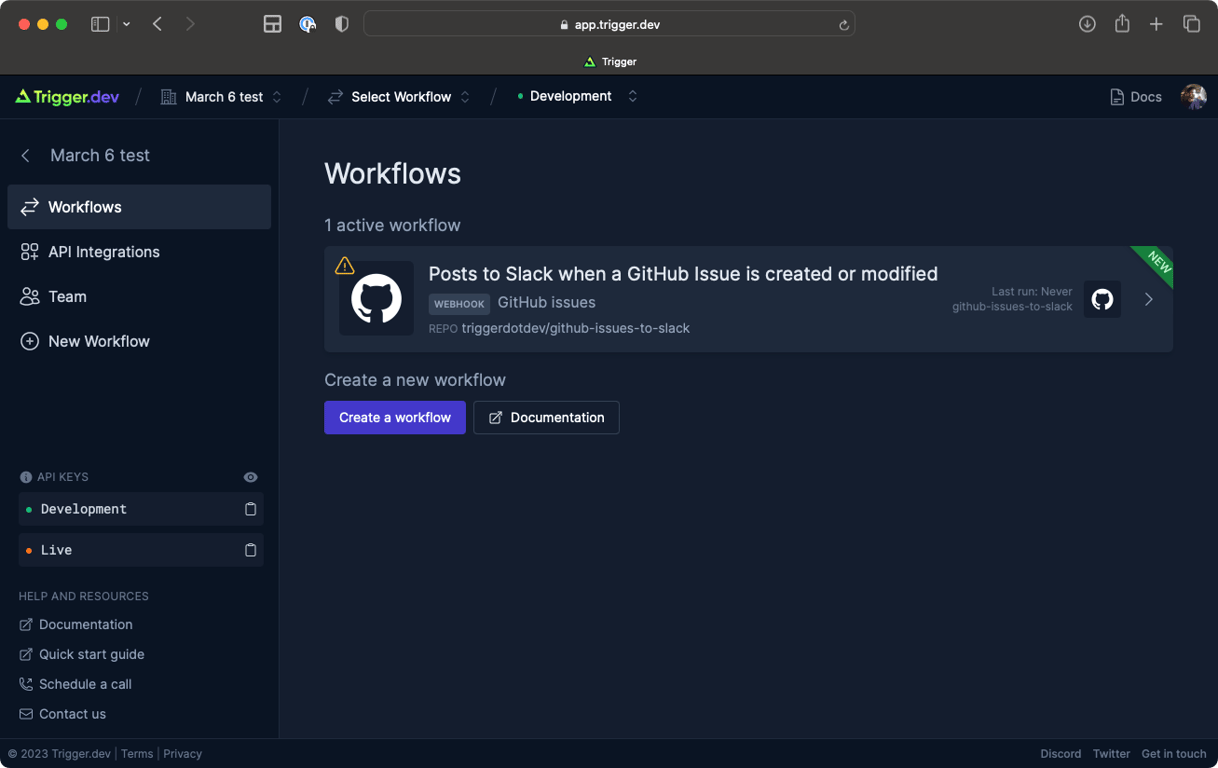Click the browser address bar
Screen dimensions: 1218x768
point(609,23)
